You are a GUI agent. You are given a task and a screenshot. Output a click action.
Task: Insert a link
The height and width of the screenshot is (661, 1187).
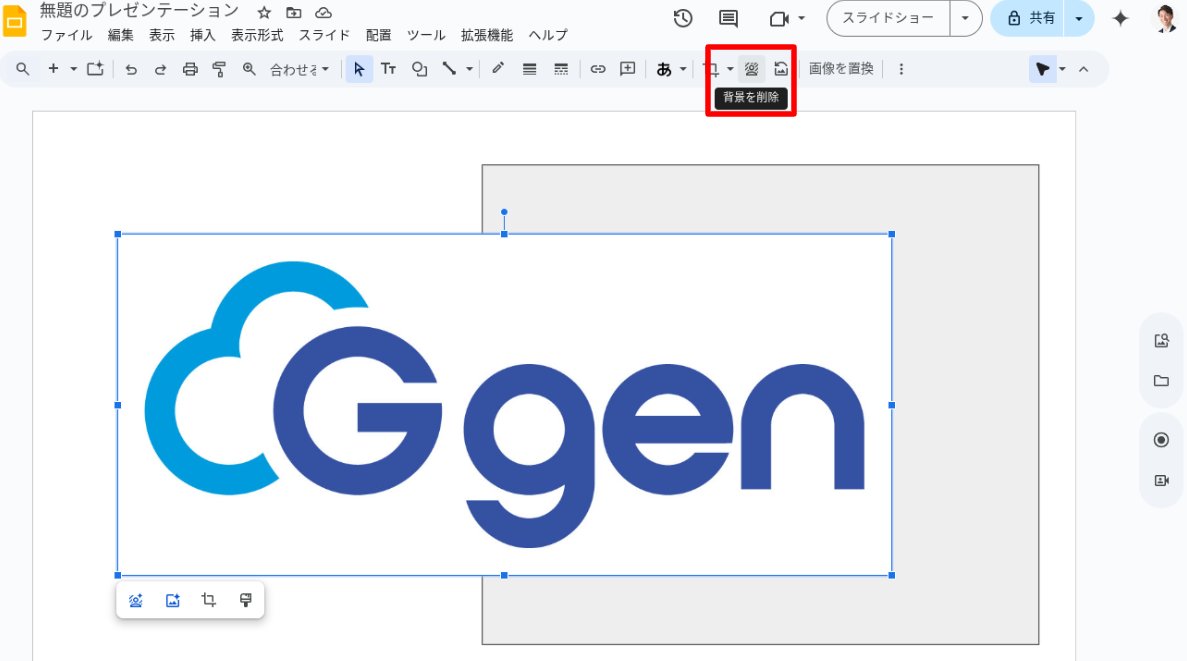(598, 69)
